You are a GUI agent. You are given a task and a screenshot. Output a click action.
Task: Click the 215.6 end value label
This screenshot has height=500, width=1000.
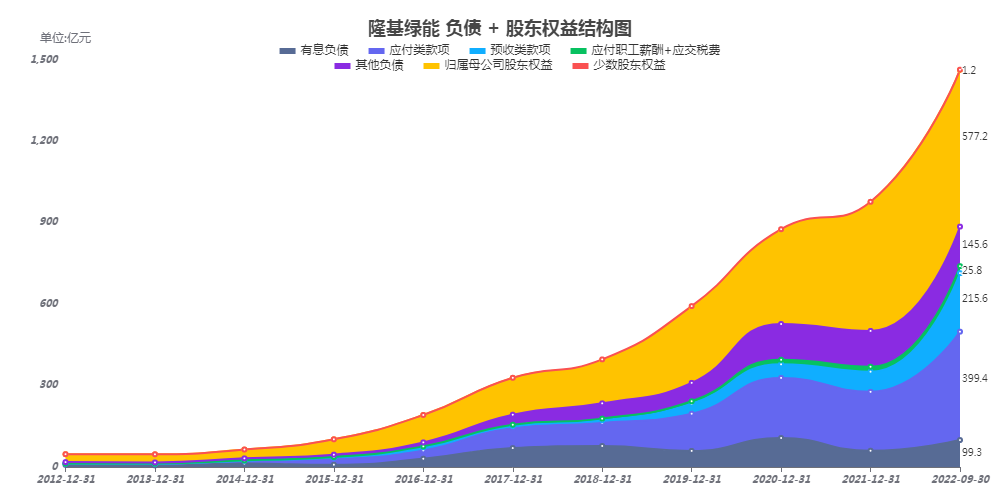(975, 298)
